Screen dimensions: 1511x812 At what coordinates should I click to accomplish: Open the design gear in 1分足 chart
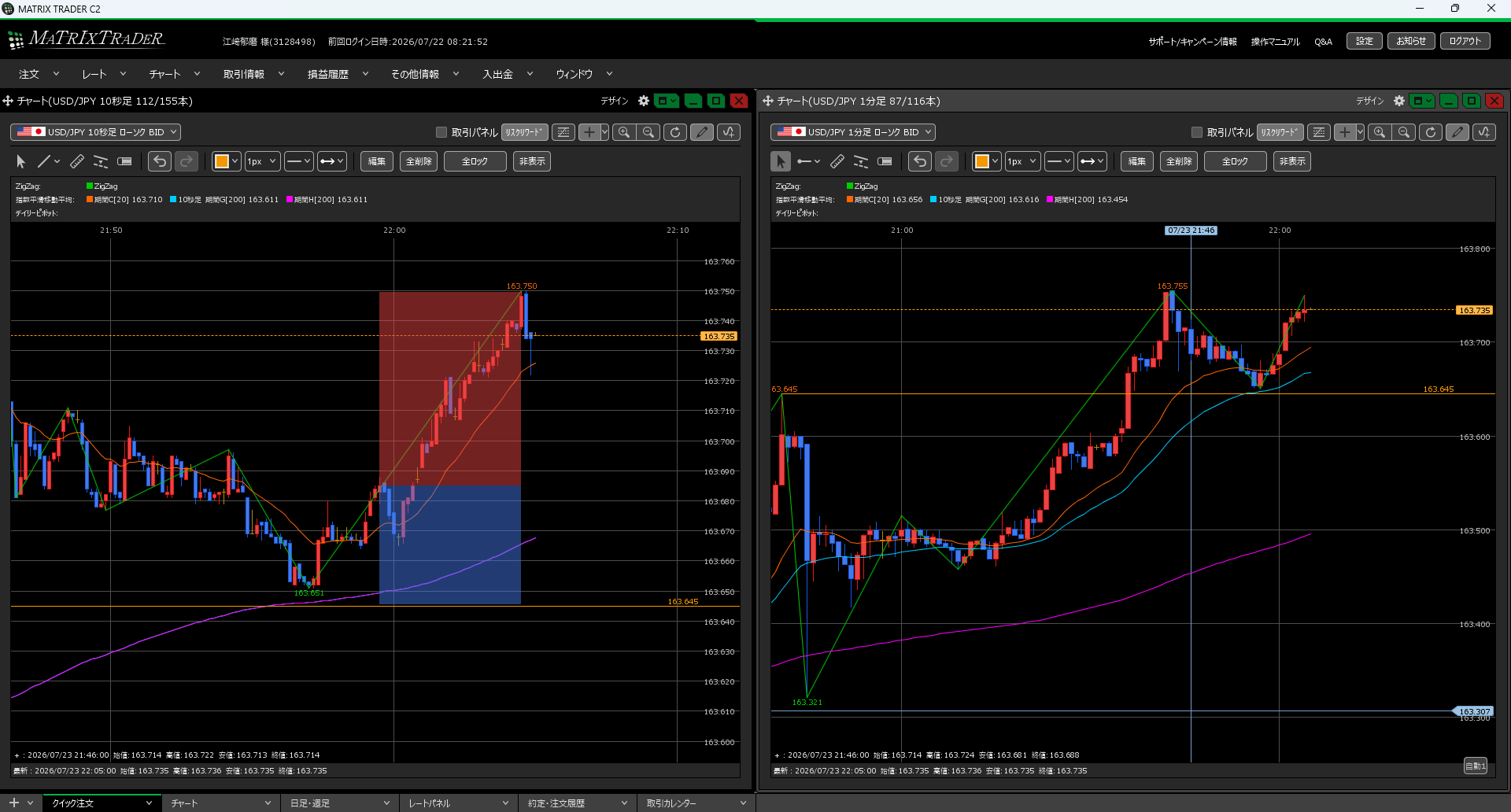click(1399, 101)
